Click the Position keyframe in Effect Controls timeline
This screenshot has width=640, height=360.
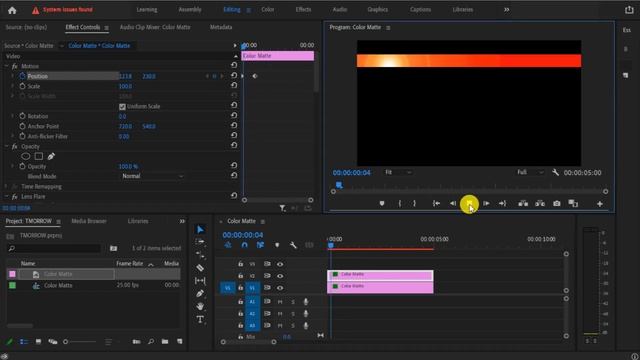255,76
